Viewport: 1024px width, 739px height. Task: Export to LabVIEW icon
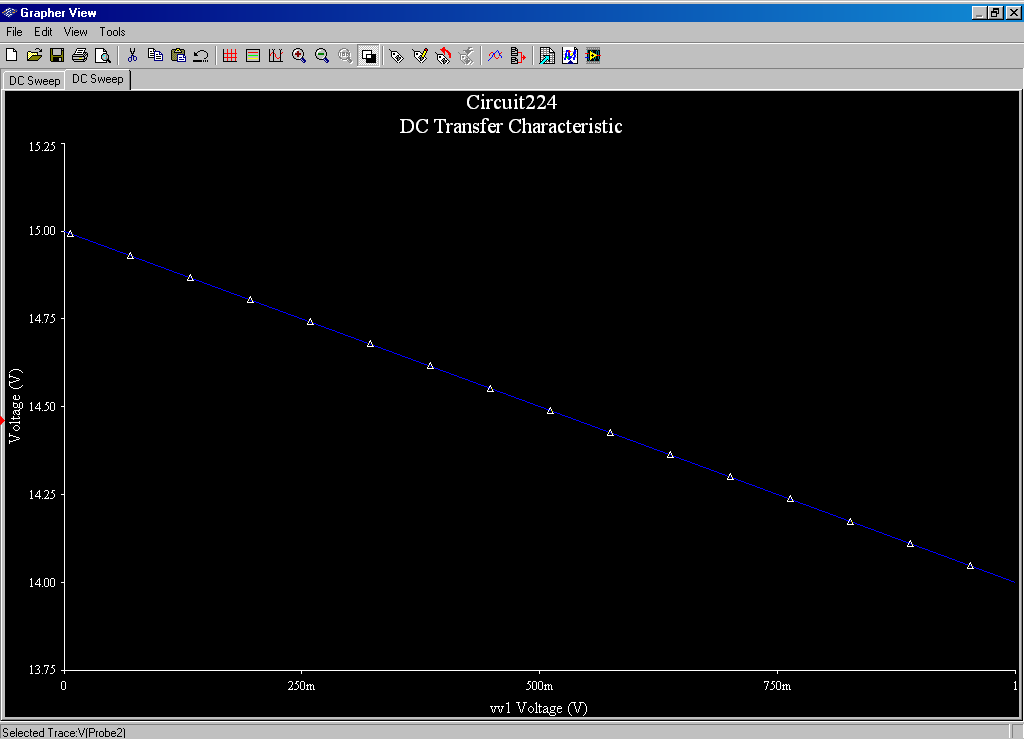593,55
